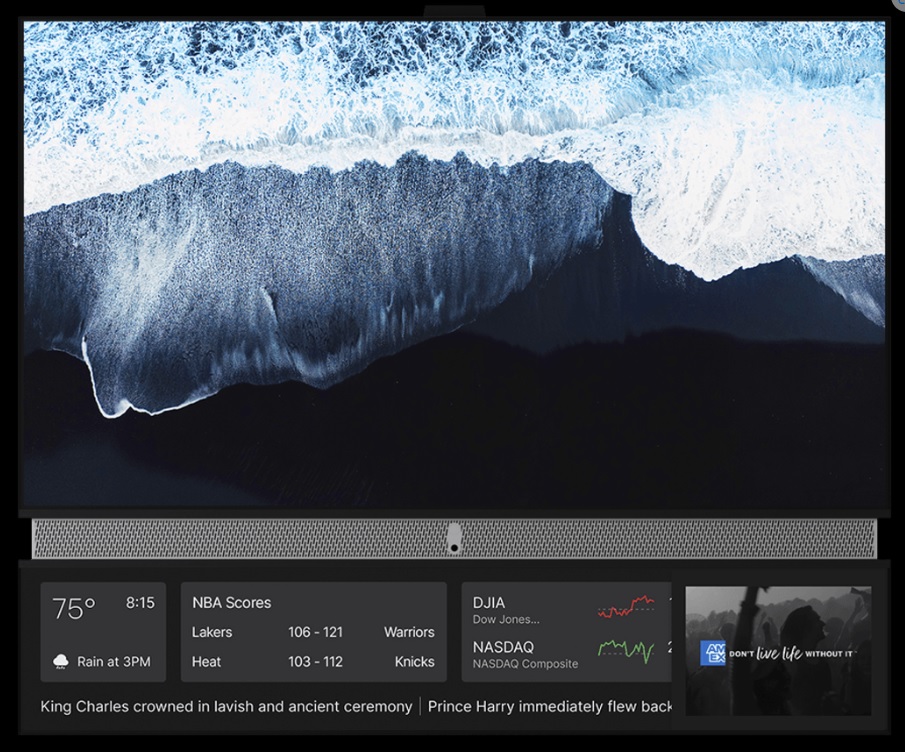Click the rain cloud weather icon
Viewport: 905px width, 752px height.
61,661
